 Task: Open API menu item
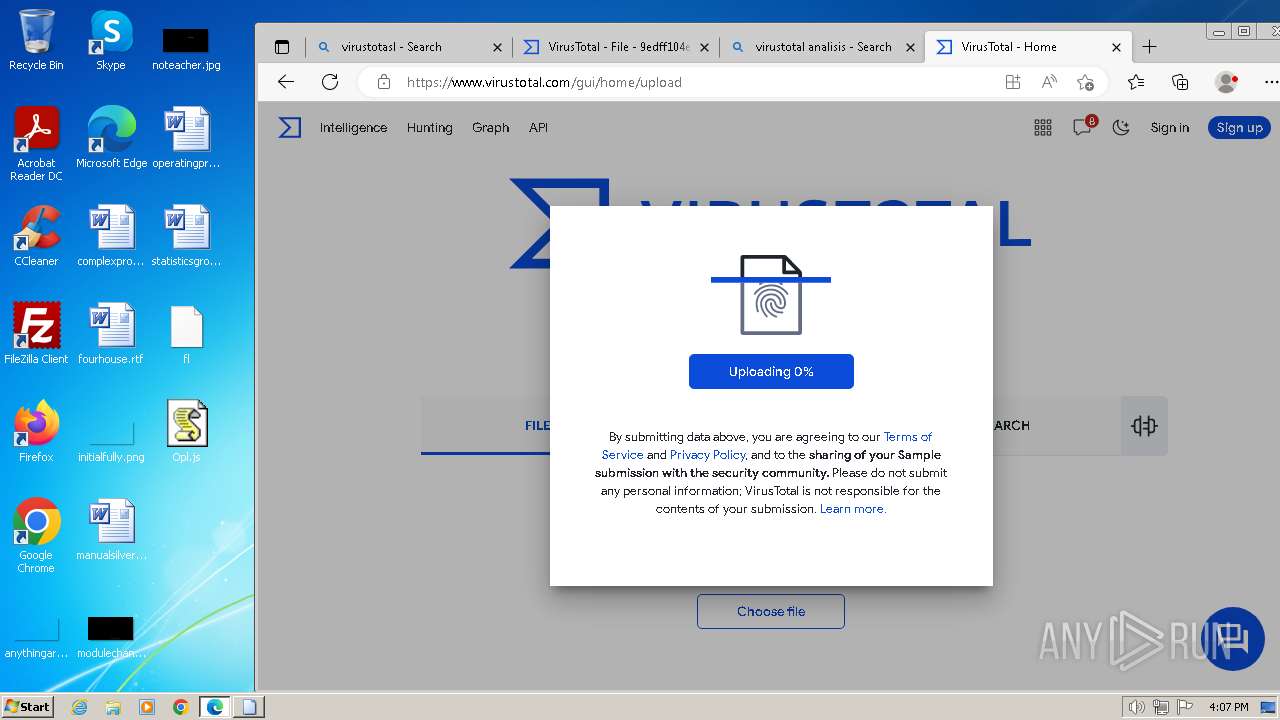pyautogui.click(x=538, y=127)
